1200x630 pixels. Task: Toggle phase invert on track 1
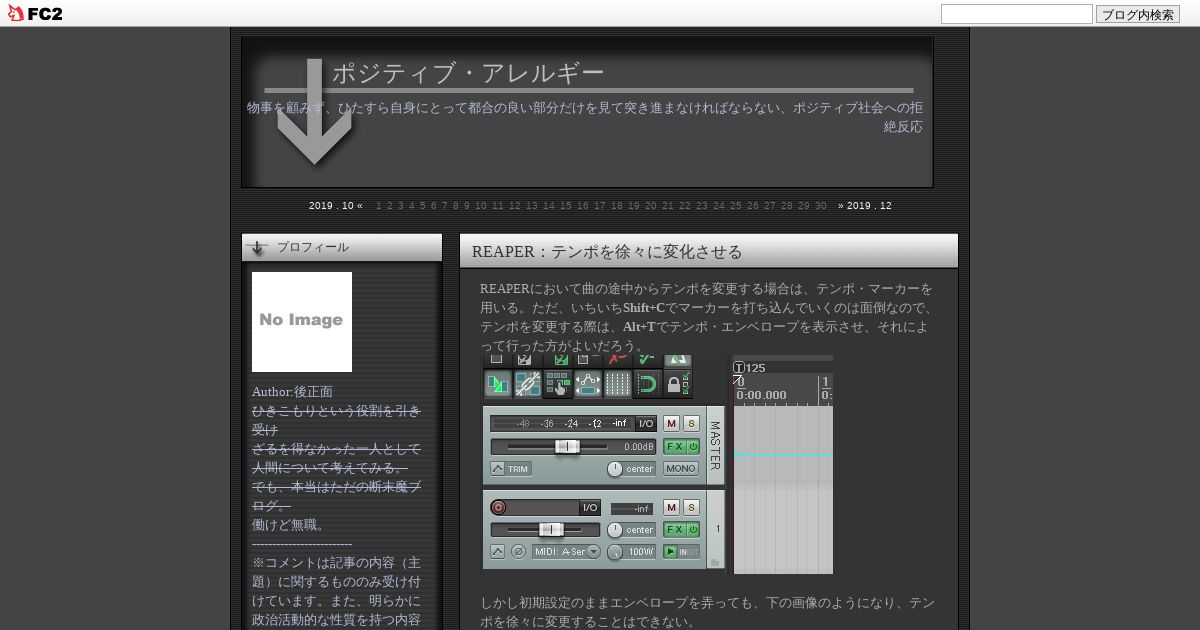[518, 552]
